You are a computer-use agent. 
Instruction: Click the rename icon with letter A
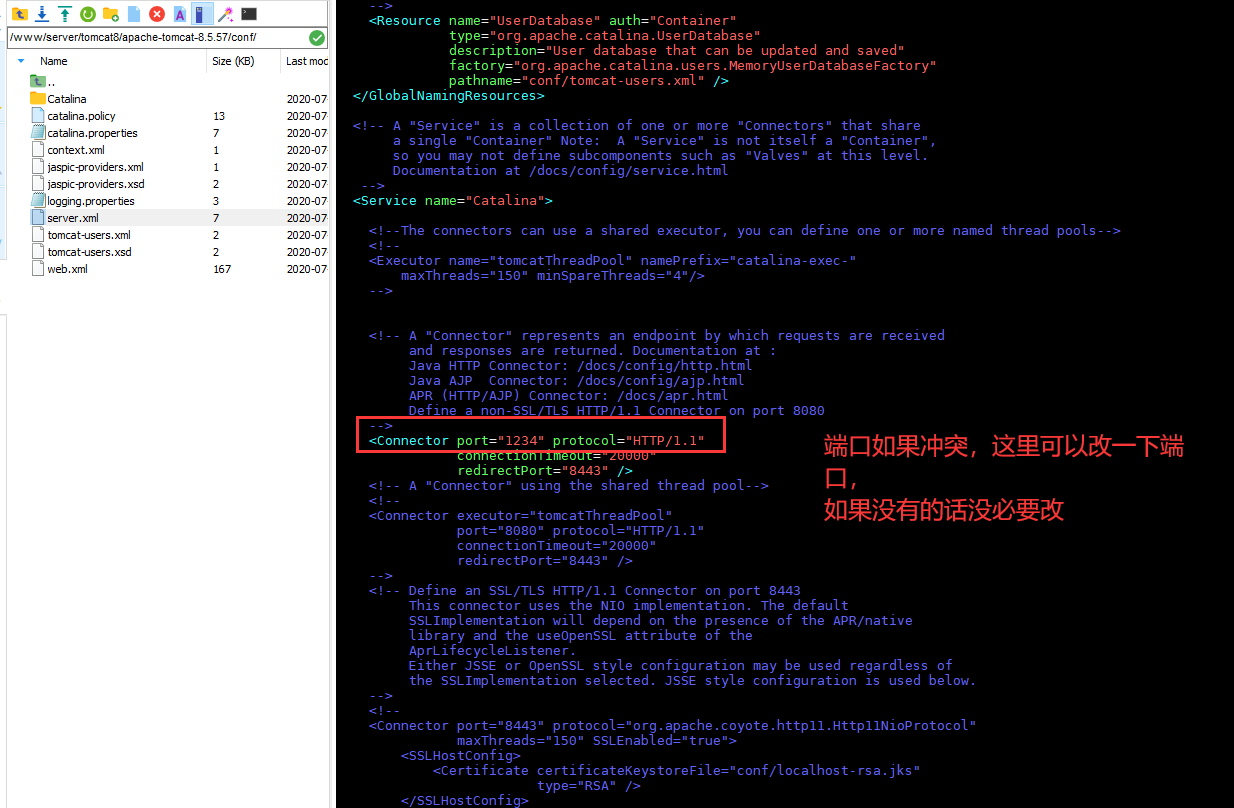point(180,14)
